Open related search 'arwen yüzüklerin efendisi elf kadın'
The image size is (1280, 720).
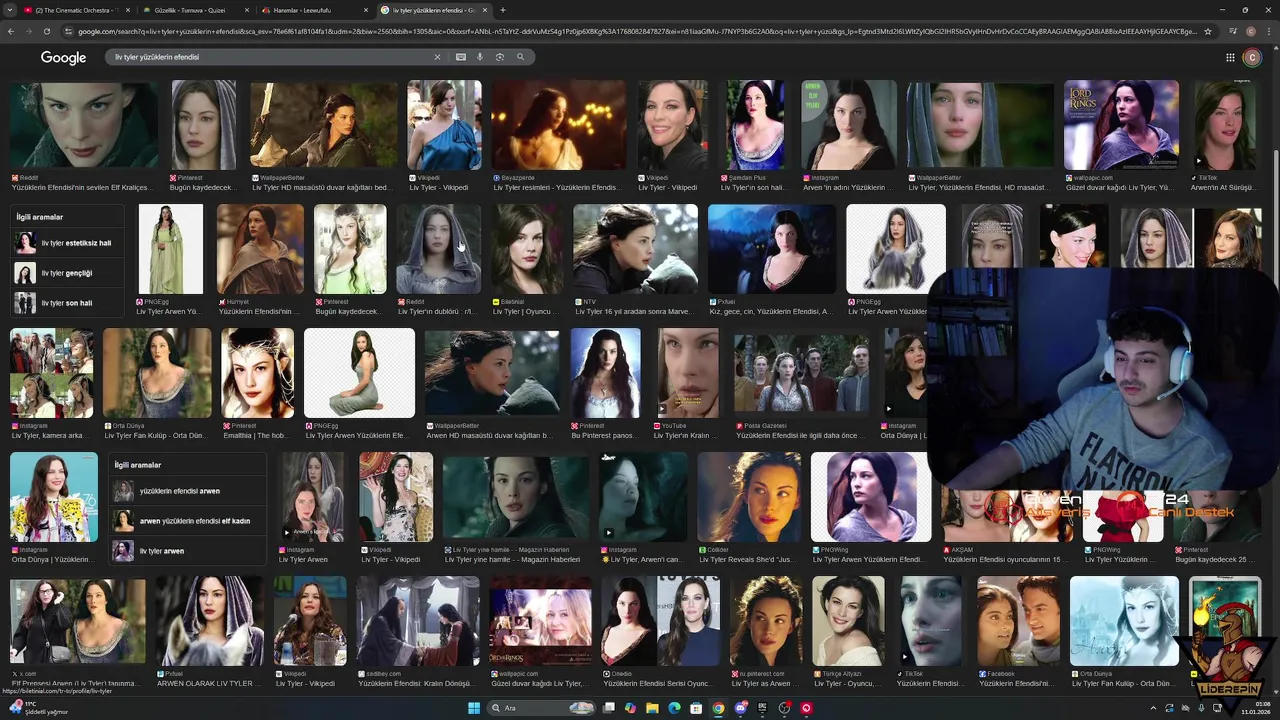click(187, 521)
